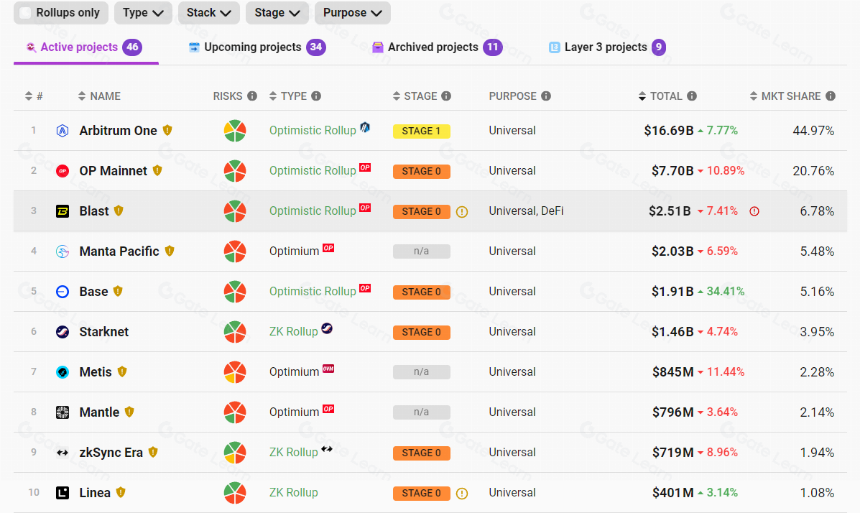This screenshot has height=513, width=860.
Task: Click the $16.69B total for Arbitrum One
Action: 669,131
